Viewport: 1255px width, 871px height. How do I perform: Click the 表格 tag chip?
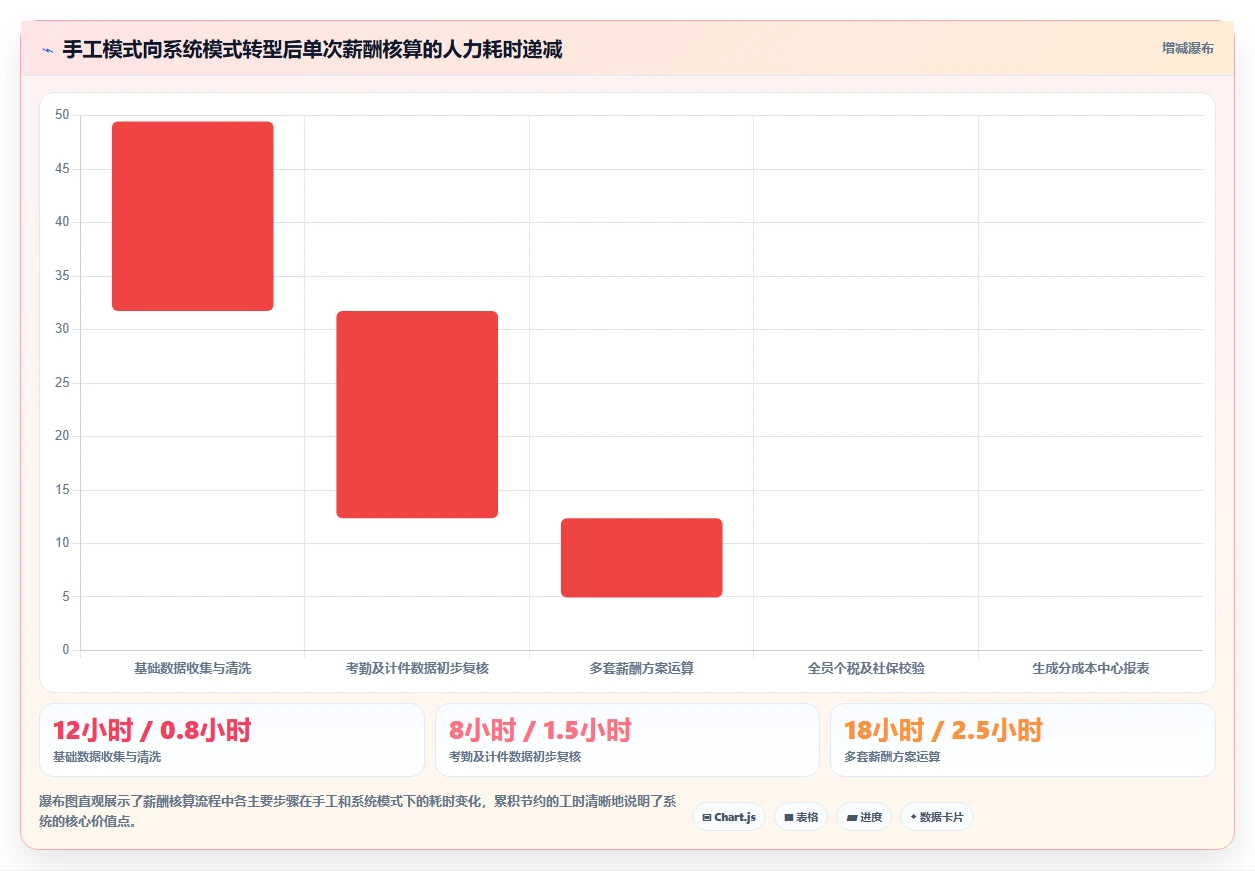[800, 817]
